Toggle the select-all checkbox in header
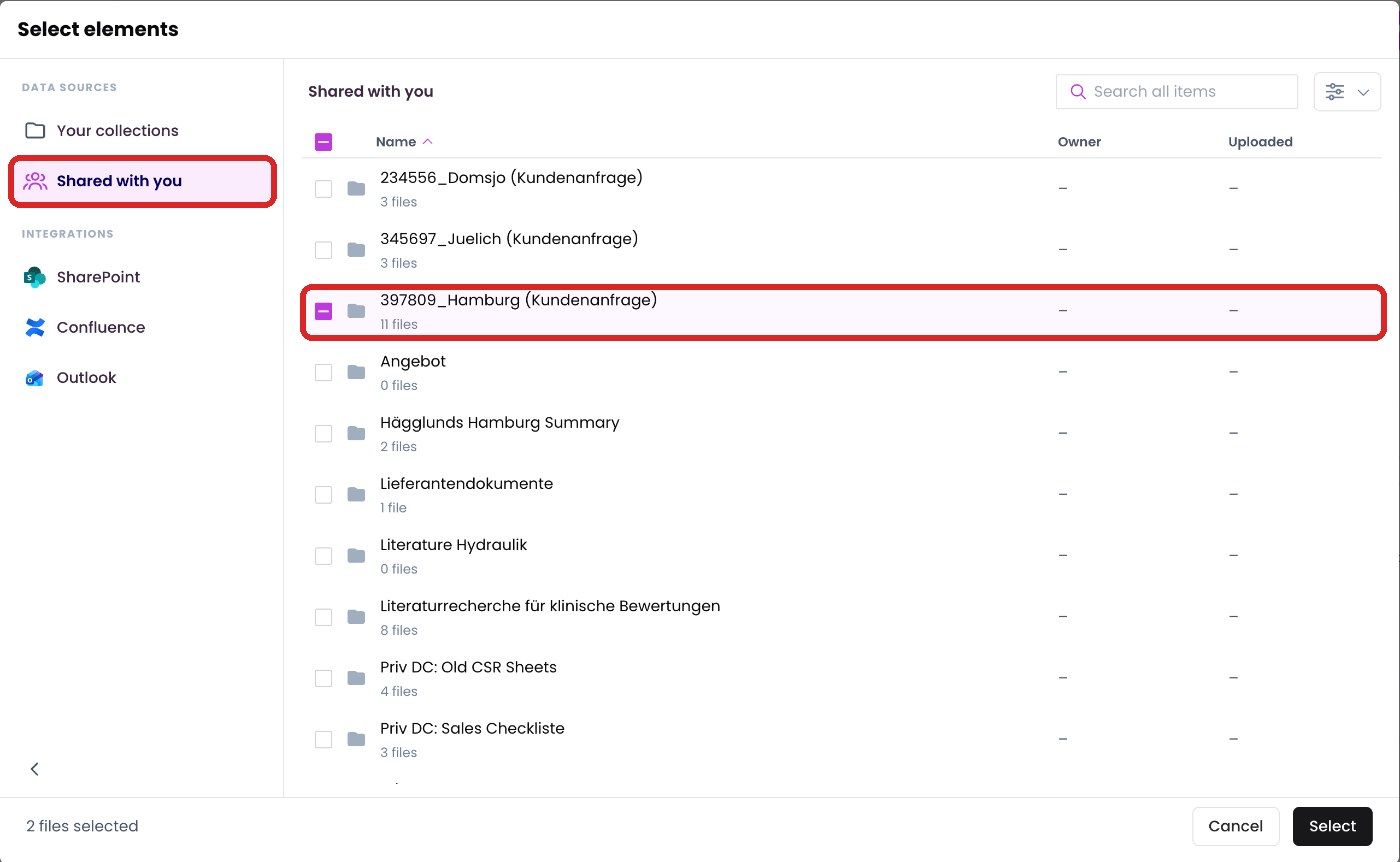This screenshot has width=1400, height=862. [x=323, y=142]
